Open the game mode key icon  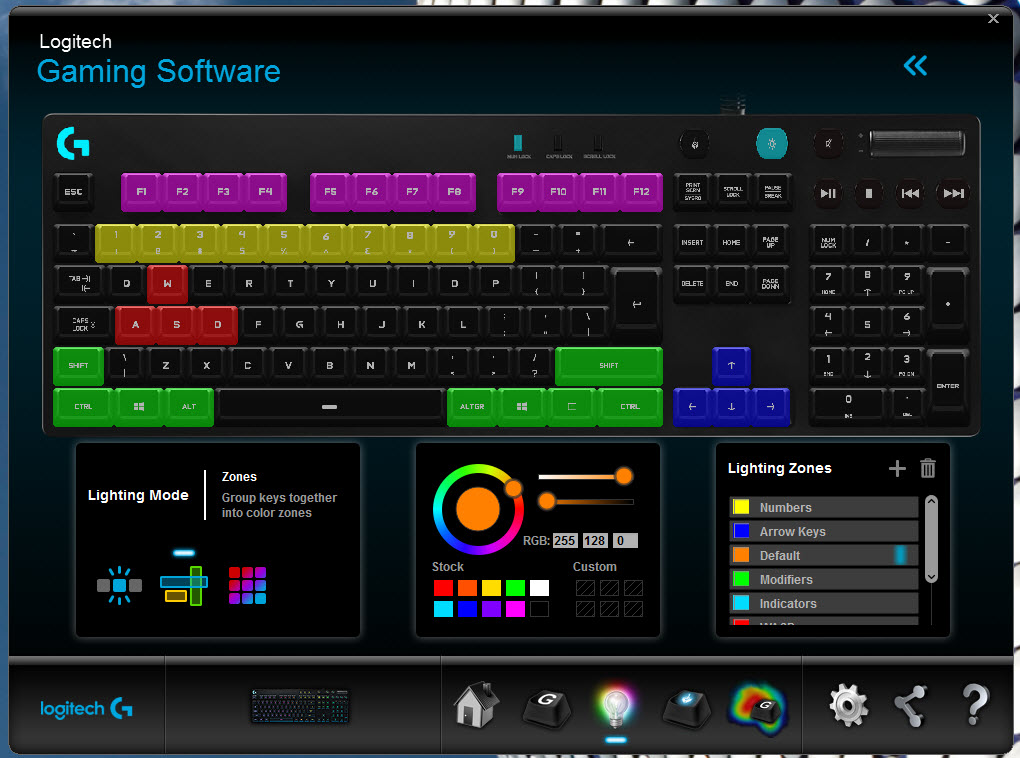pyautogui.click(x=686, y=708)
